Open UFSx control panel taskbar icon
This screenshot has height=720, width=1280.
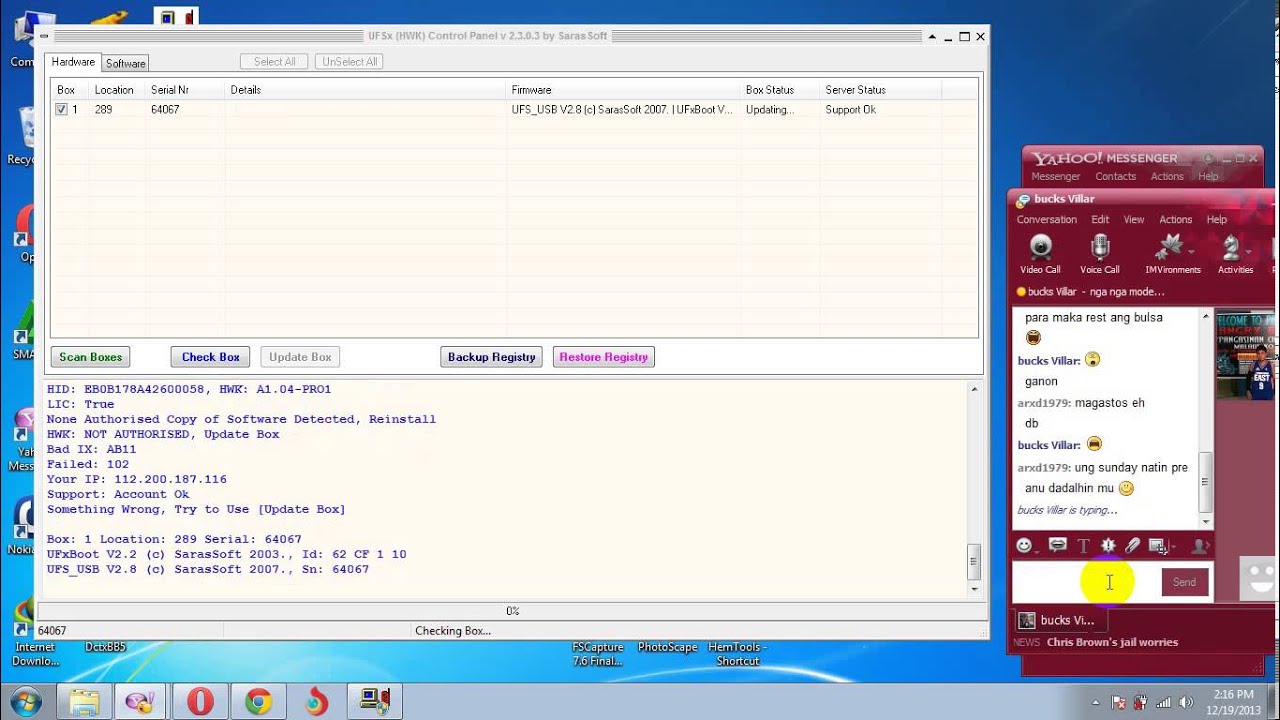click(375, 702)
